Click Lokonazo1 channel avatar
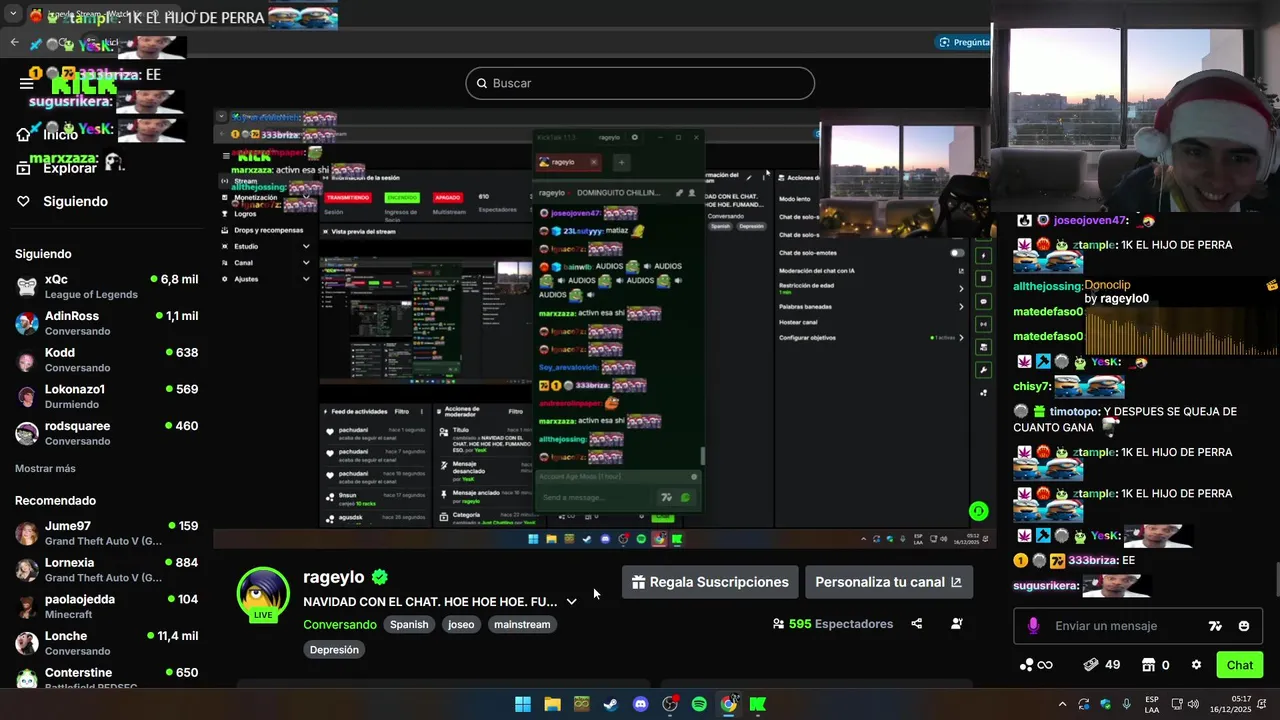 point(27,396)
